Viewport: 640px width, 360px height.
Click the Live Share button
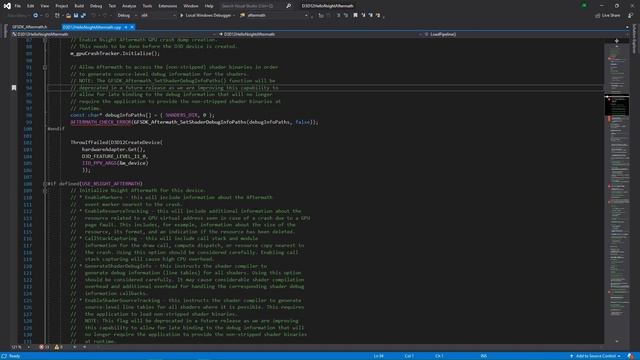coord(607,16)
